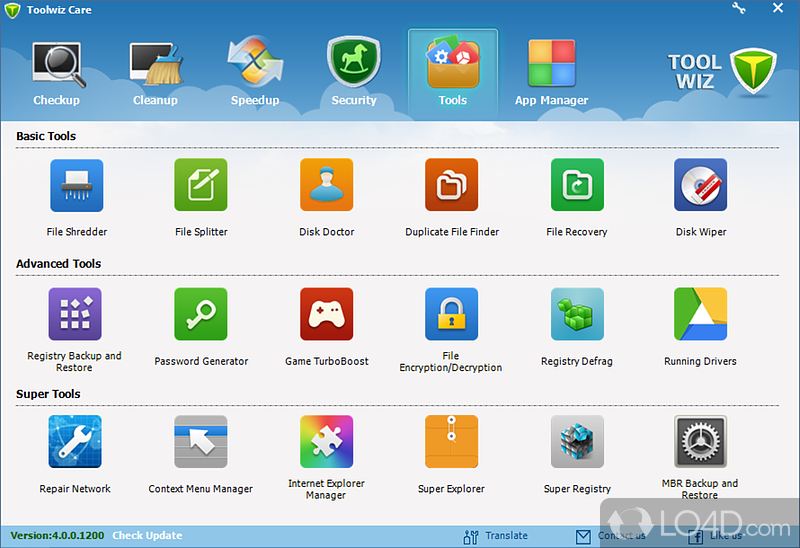
Task: Open Registry Backup and Restore
Action: click(x=75, y=315)
